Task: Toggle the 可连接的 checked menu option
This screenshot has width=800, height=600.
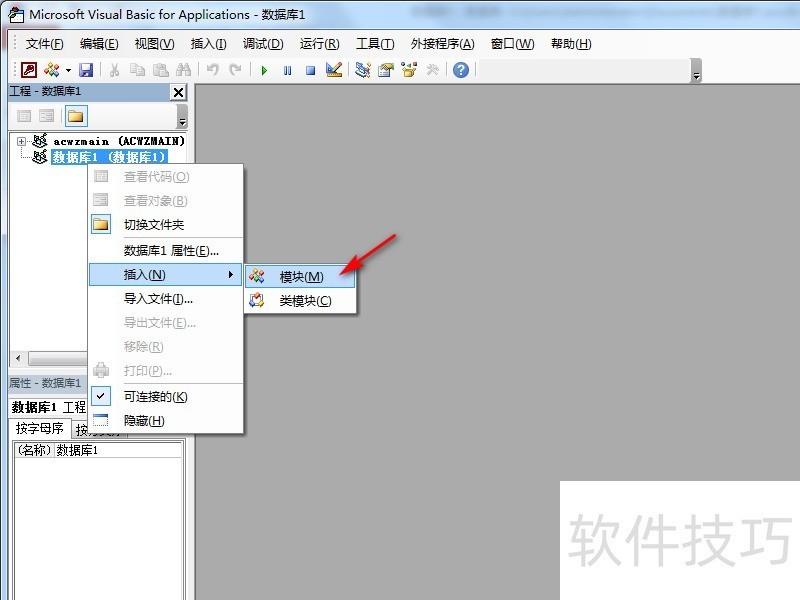Action: (155, 397)
